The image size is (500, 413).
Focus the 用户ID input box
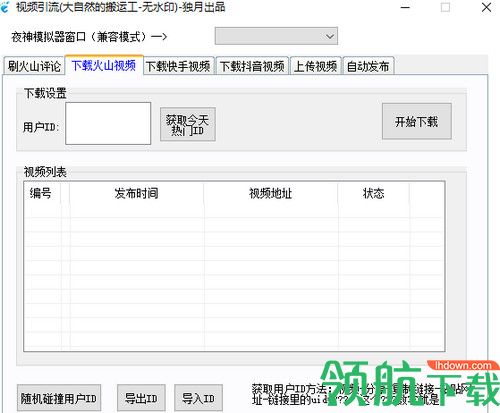point(108,123)
